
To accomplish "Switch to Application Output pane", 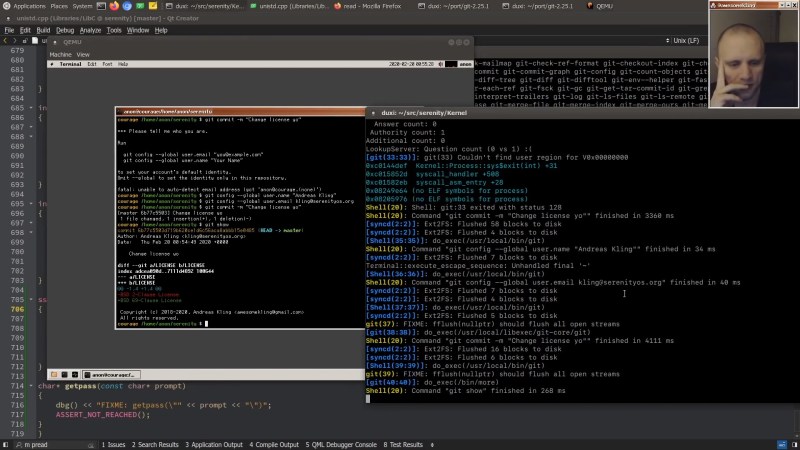I will coord(214,444).
